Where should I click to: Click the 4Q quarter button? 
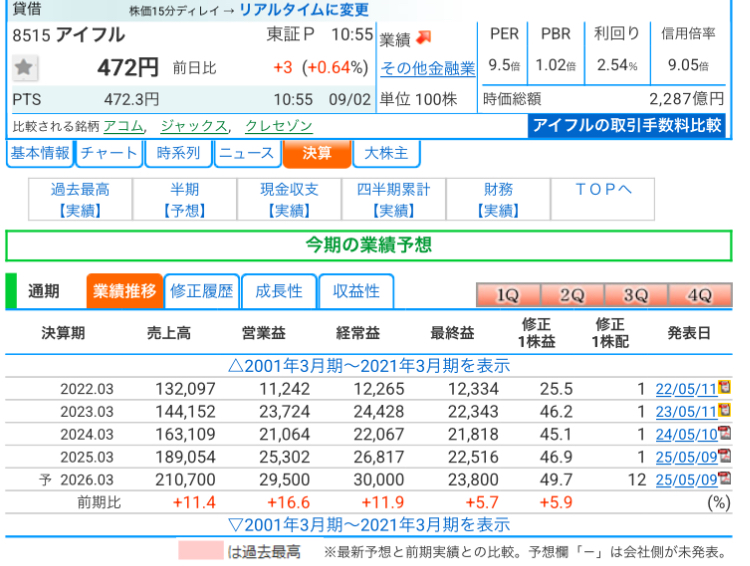(700, 295)
